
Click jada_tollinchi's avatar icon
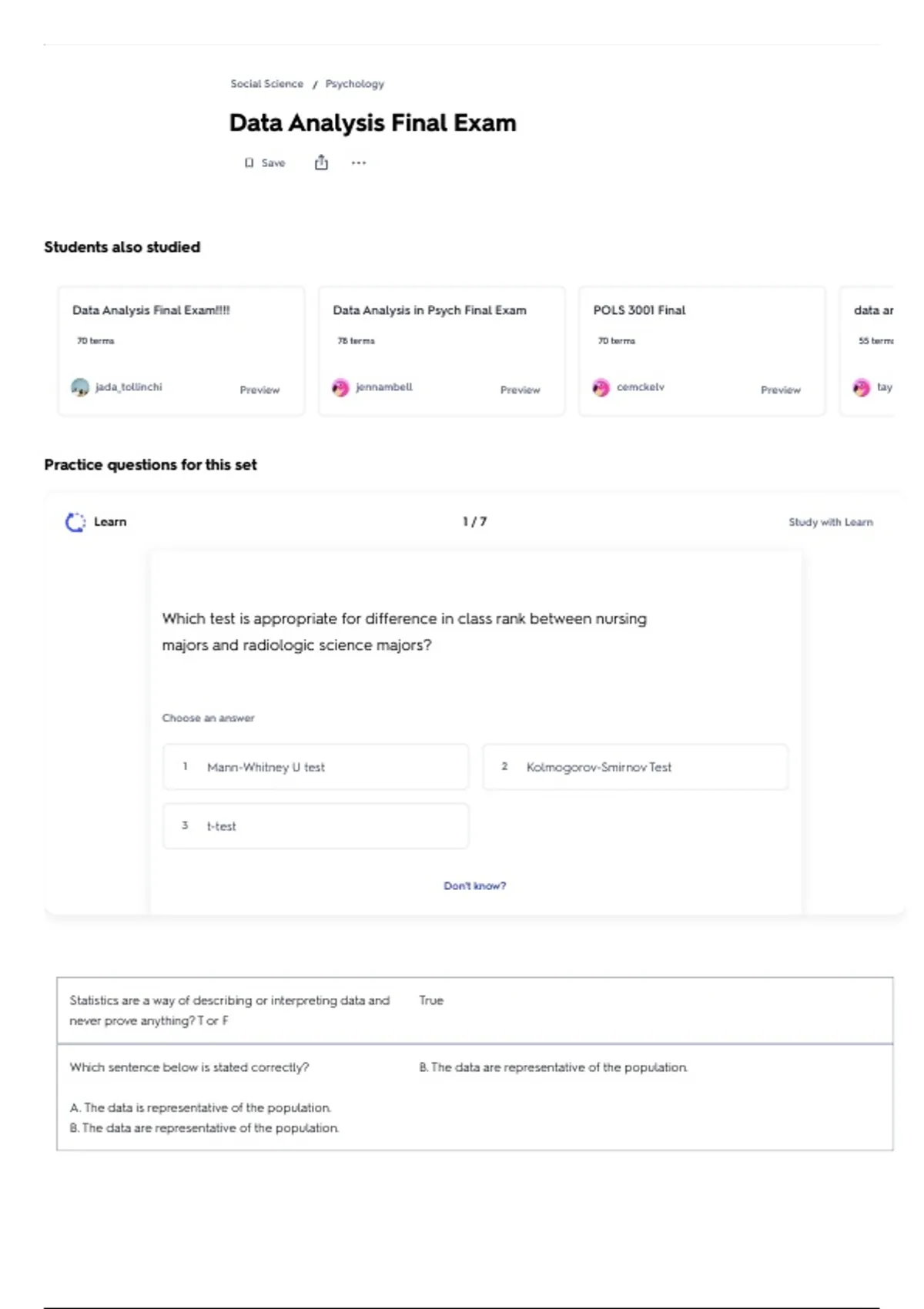pyautogui.click(x=80, y=387)
